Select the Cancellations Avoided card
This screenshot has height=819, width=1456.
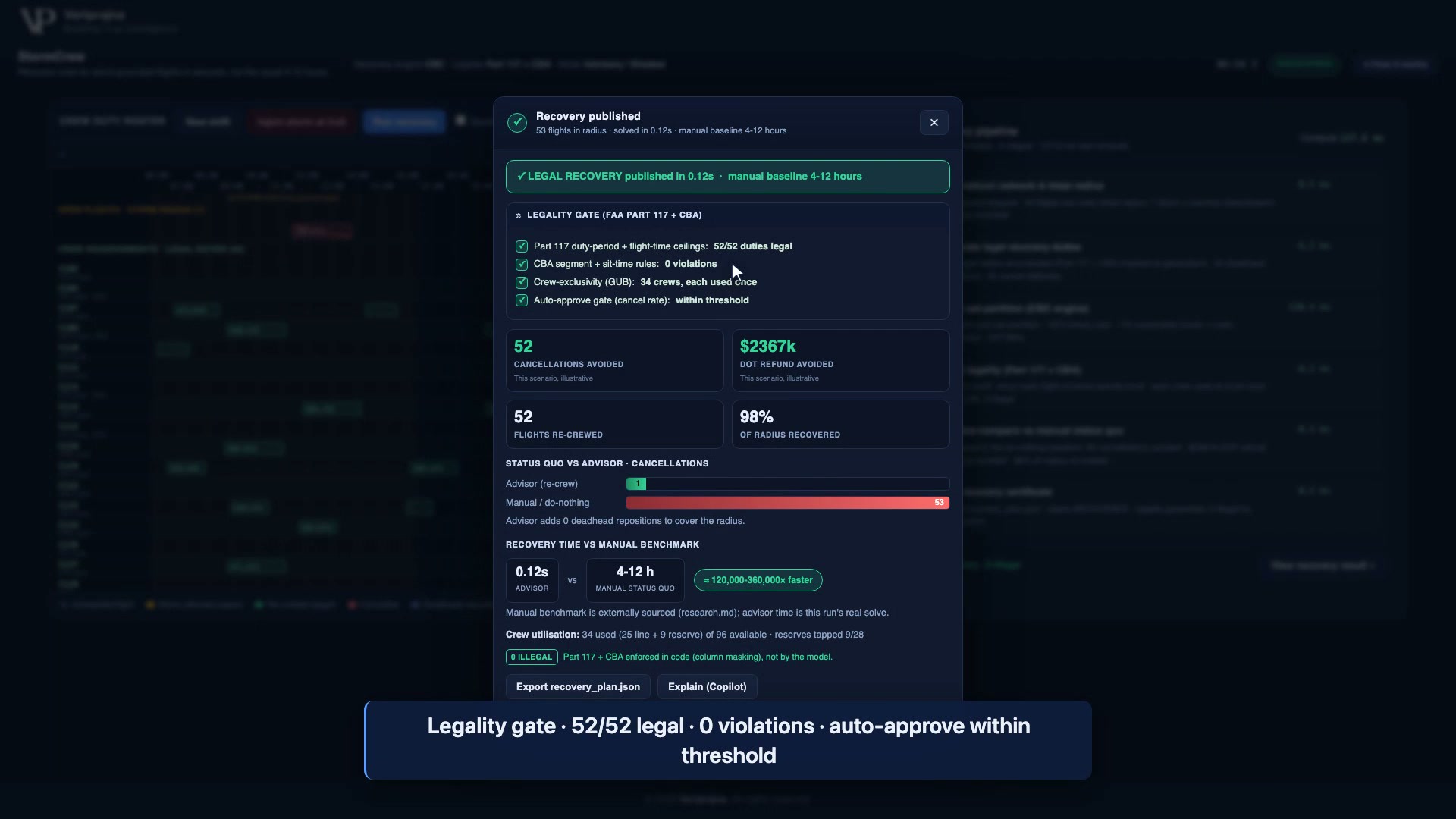(614, 361)
